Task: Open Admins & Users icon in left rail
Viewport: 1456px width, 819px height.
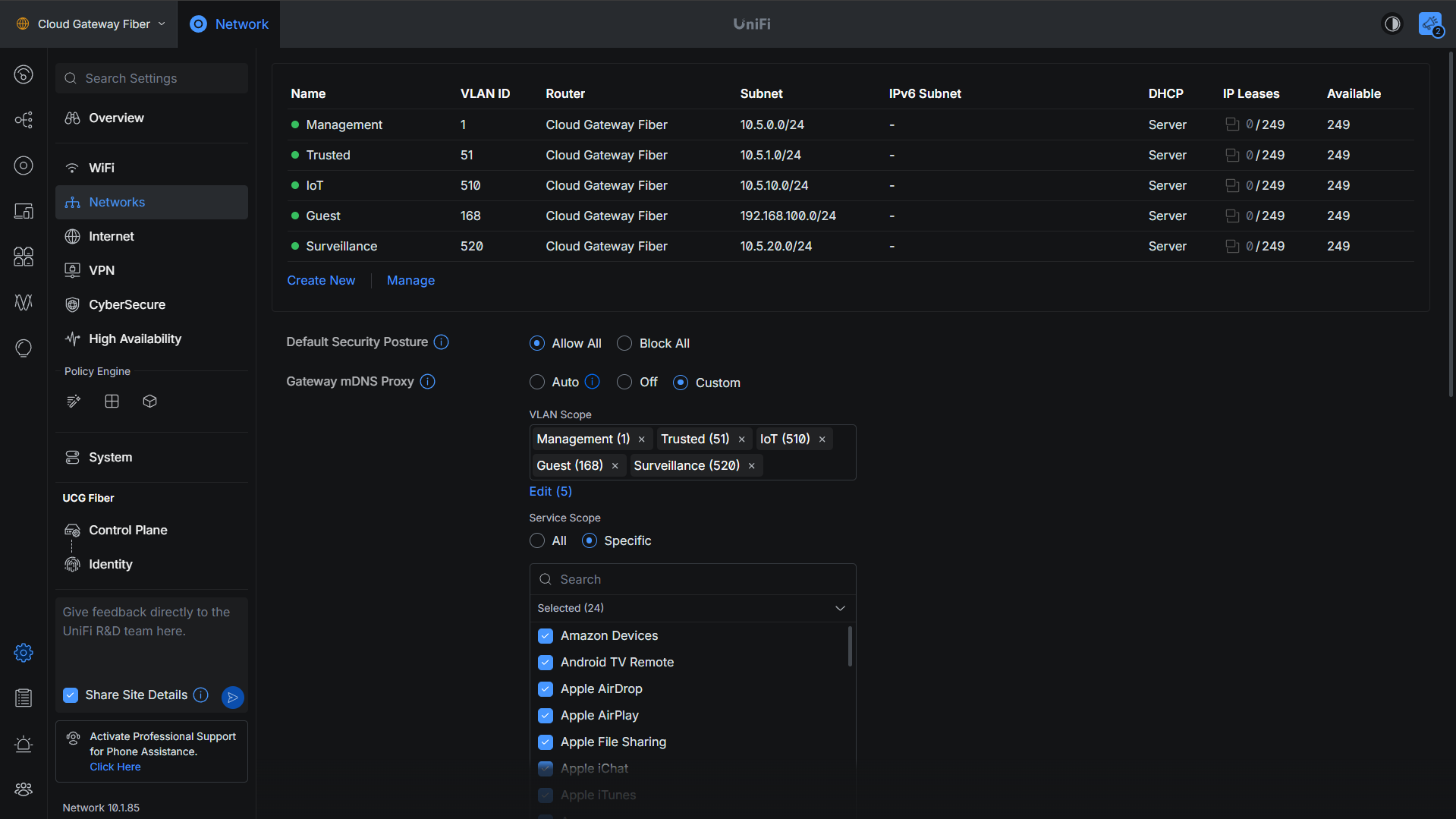Action: [24, 789]
